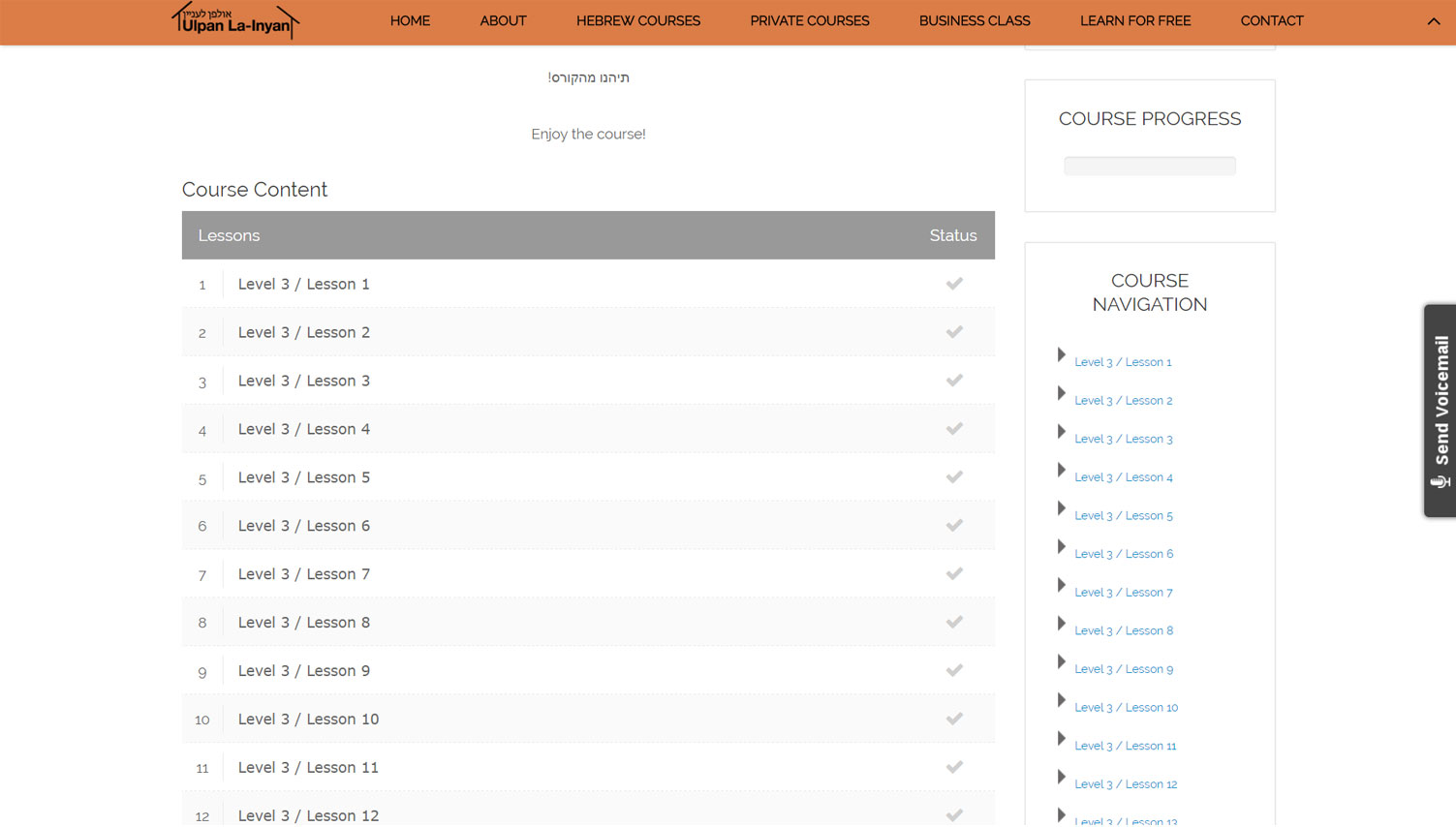Expand Lesson 5 arrow in Course Navigation

tap(1062, 508)
